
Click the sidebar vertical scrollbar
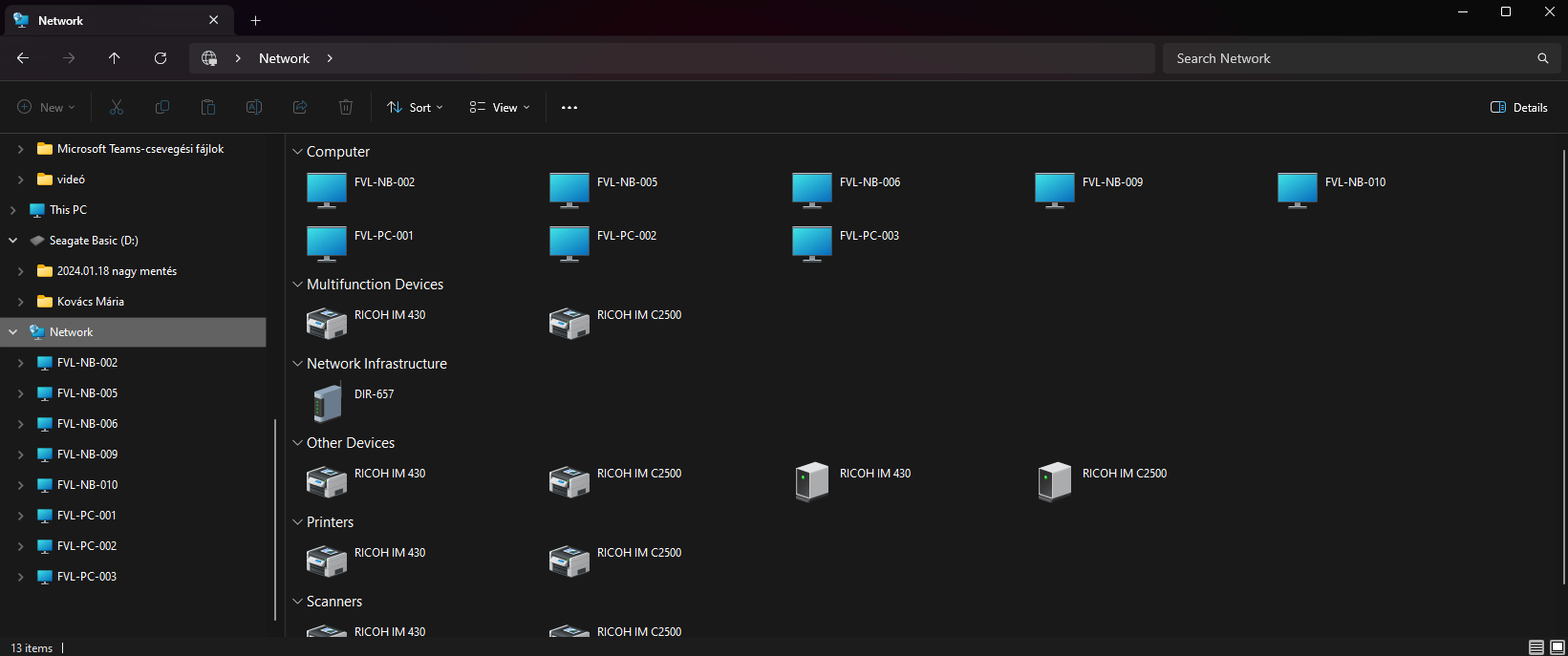click(x=275, y=519)
